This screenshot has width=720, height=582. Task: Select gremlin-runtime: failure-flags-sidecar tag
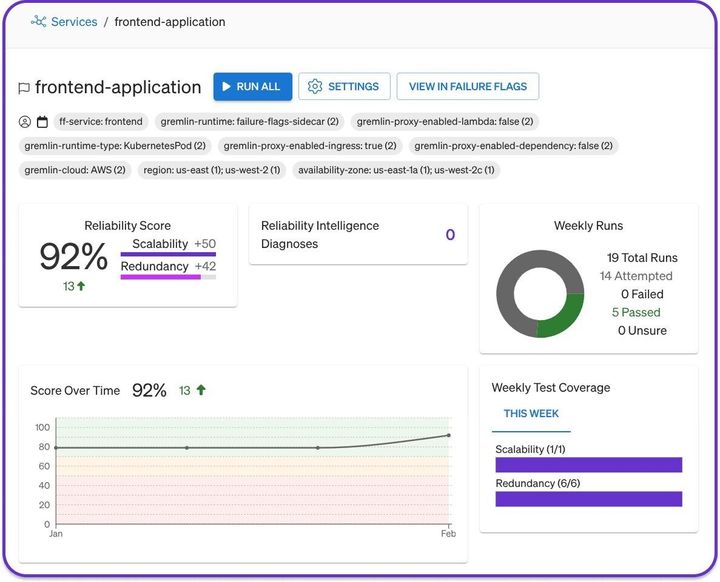click(x=249, y=121)
